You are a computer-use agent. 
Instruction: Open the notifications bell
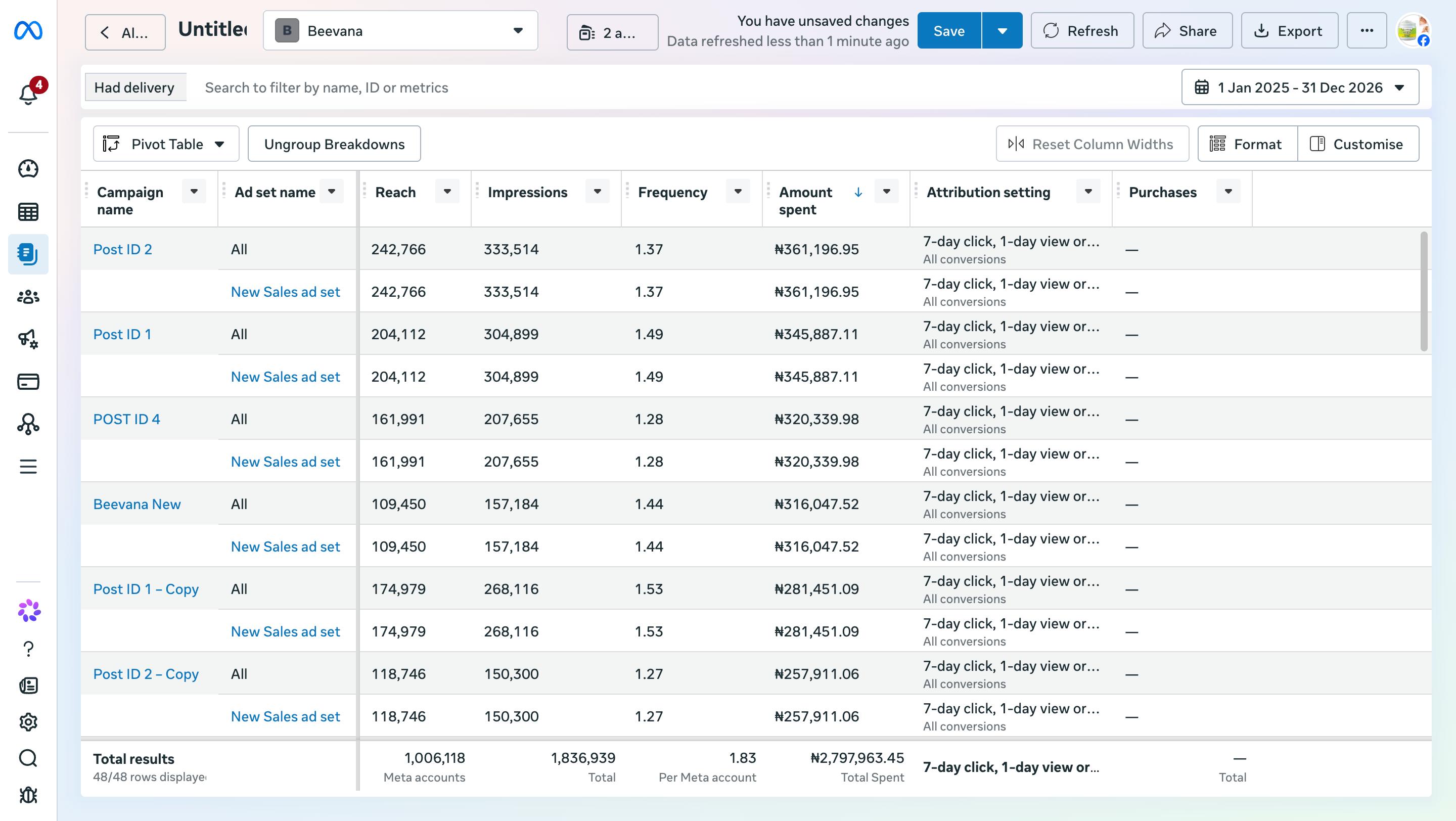tap(28, 94)
